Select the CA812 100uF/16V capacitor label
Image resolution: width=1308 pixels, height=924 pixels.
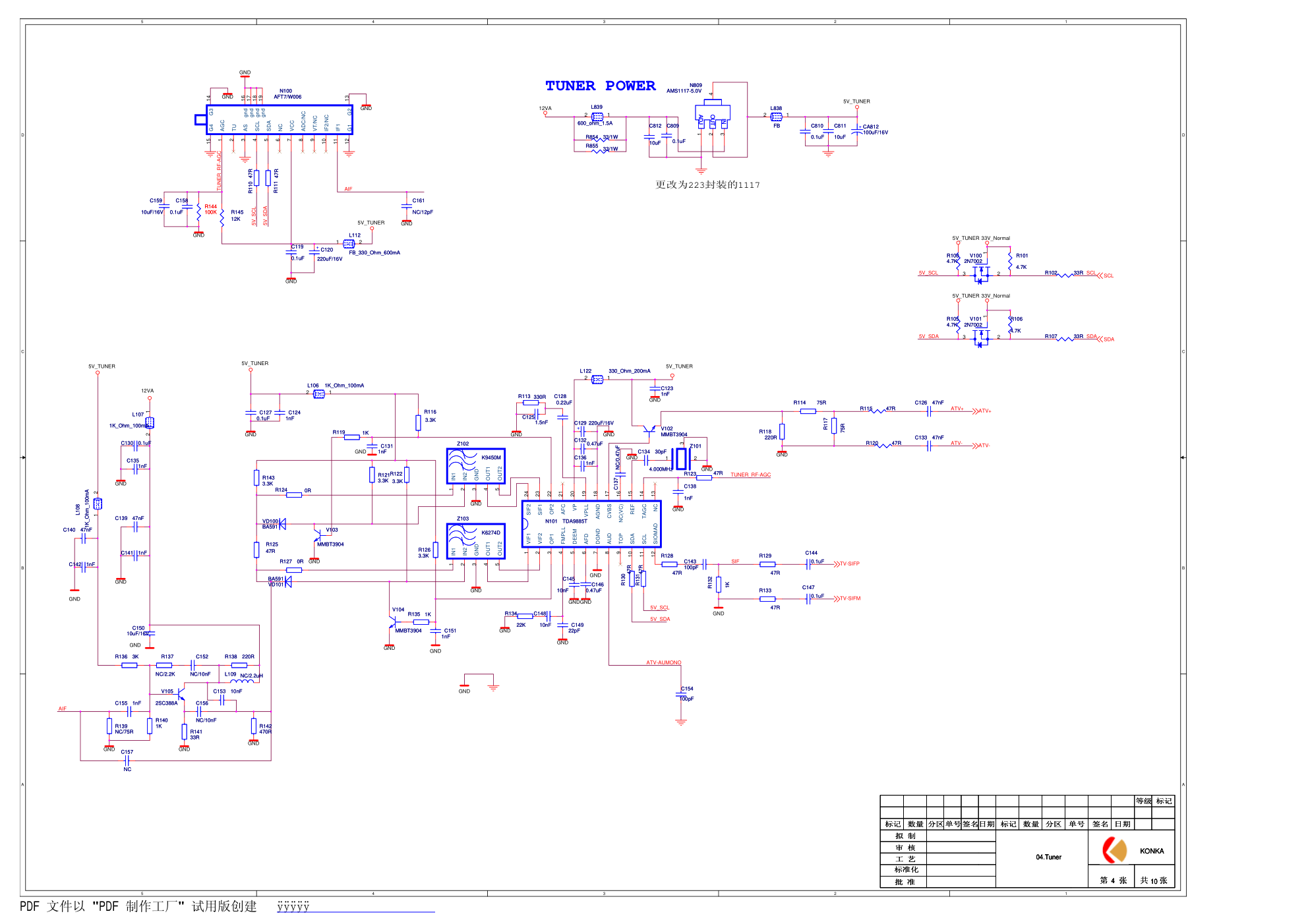pos(876,130)
